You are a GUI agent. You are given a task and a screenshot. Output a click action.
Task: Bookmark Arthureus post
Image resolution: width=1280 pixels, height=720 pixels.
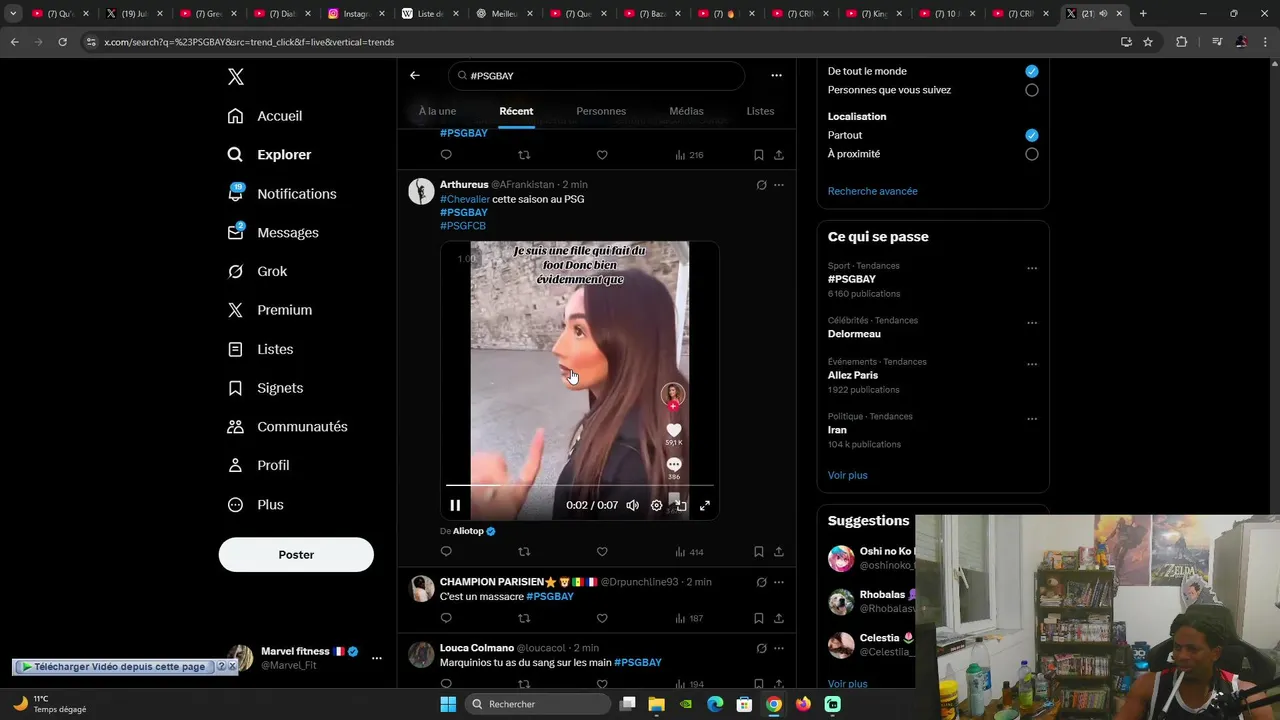click(x=759, y=552)
